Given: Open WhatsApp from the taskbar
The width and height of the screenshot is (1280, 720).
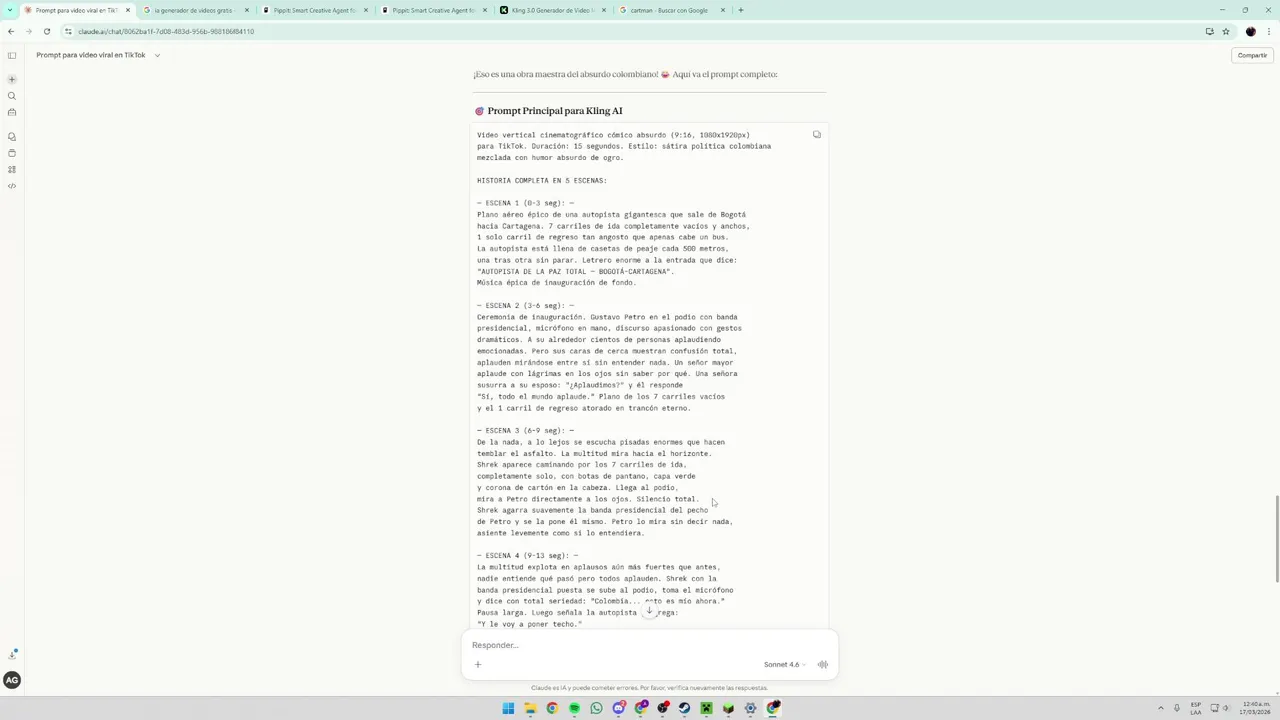Looking at the screenshot, I should [x=597, y=708].
